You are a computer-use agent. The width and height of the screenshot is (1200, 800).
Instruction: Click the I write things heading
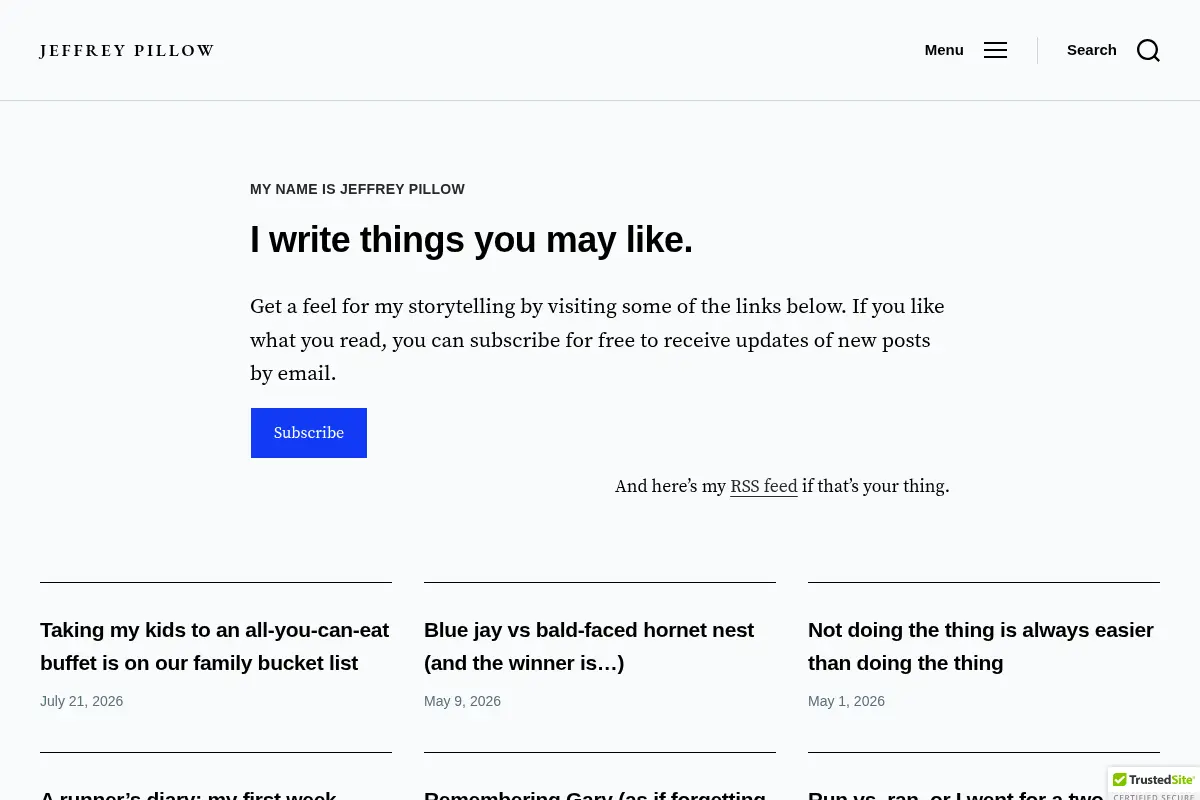click(471, 240)
